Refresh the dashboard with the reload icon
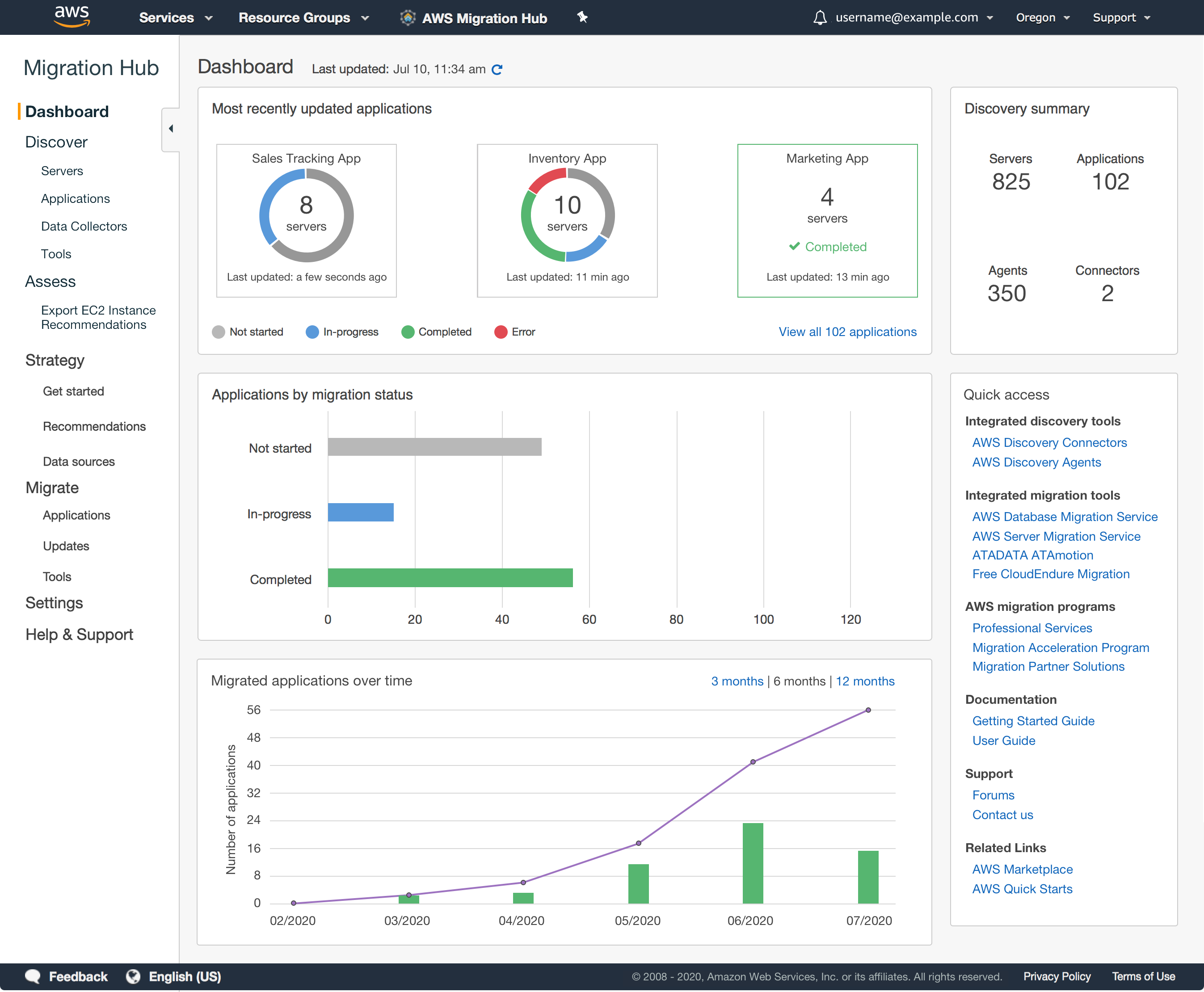Viewport: 1204px width, 992px height. click(x=497, y=70)
